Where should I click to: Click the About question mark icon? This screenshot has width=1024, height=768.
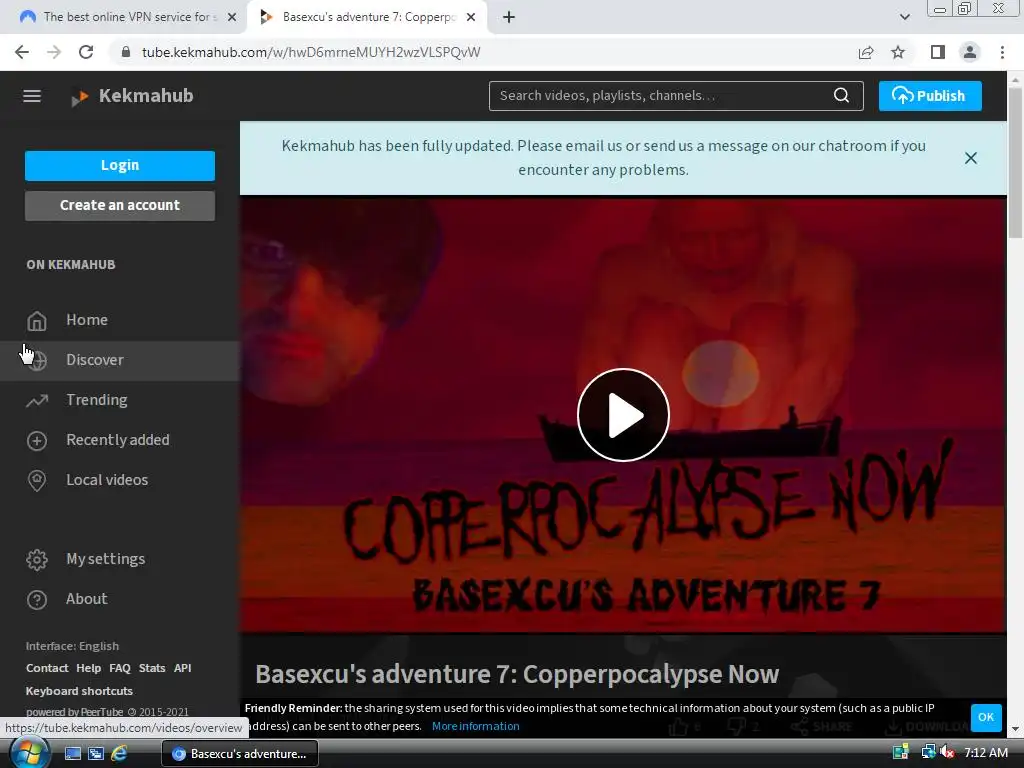pyautogui.click(x=37, y=600)
